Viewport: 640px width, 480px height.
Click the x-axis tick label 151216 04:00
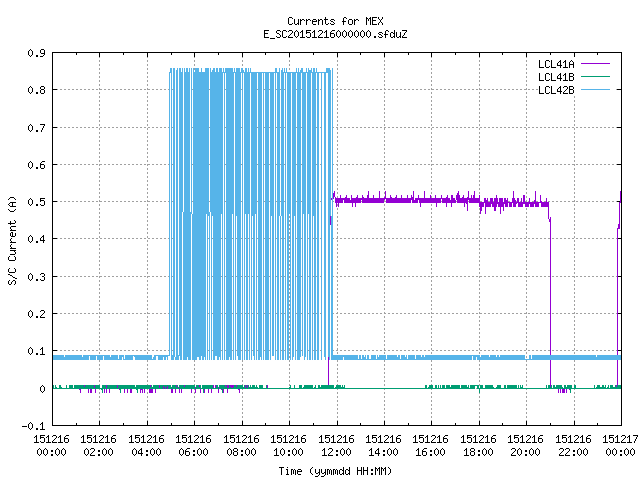[x=146, y=446]
